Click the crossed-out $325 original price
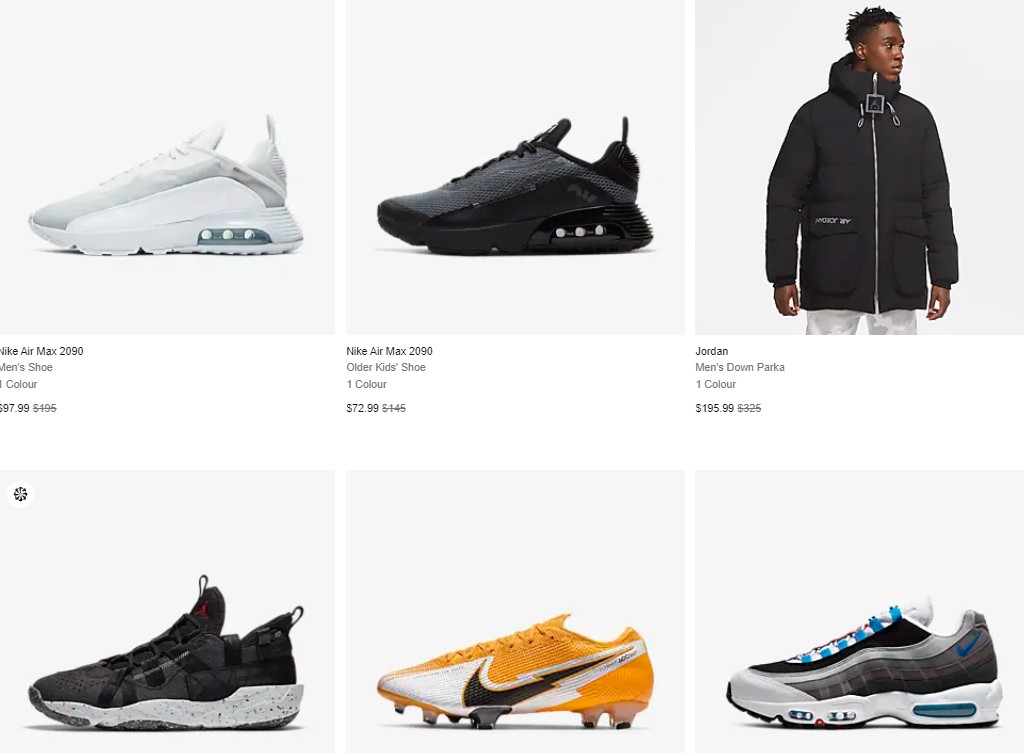The image size is (1024, 753). (x=749, y=408)
